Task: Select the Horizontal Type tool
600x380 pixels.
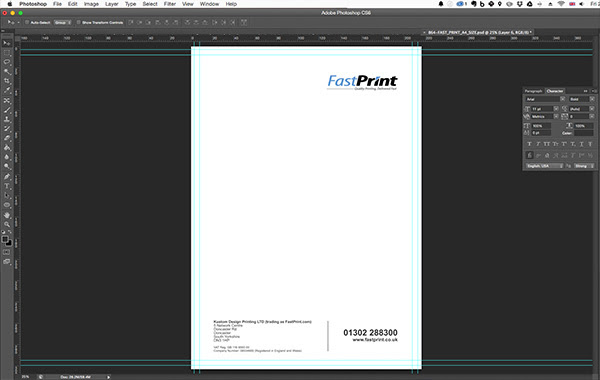Action: 7,186
